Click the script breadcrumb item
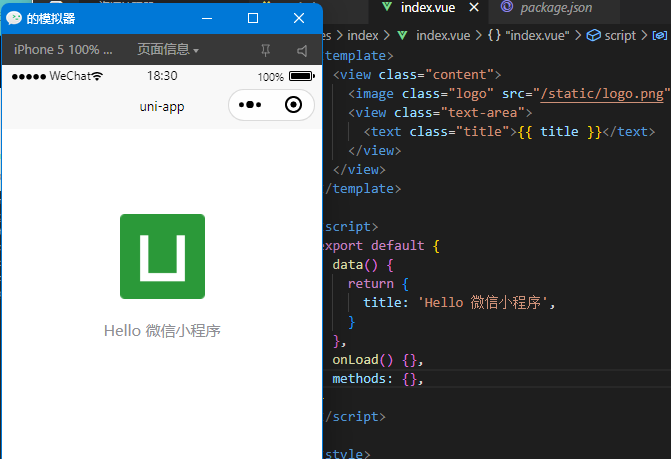 click(620, 36)
